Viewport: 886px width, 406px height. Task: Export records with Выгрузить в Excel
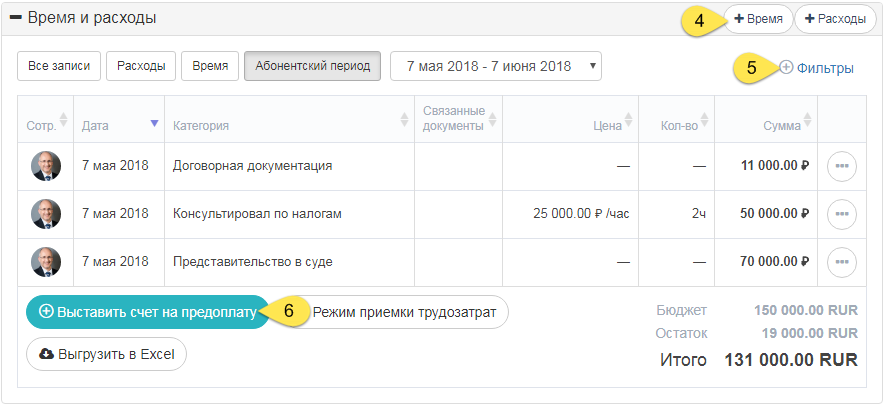pos(106,354)
